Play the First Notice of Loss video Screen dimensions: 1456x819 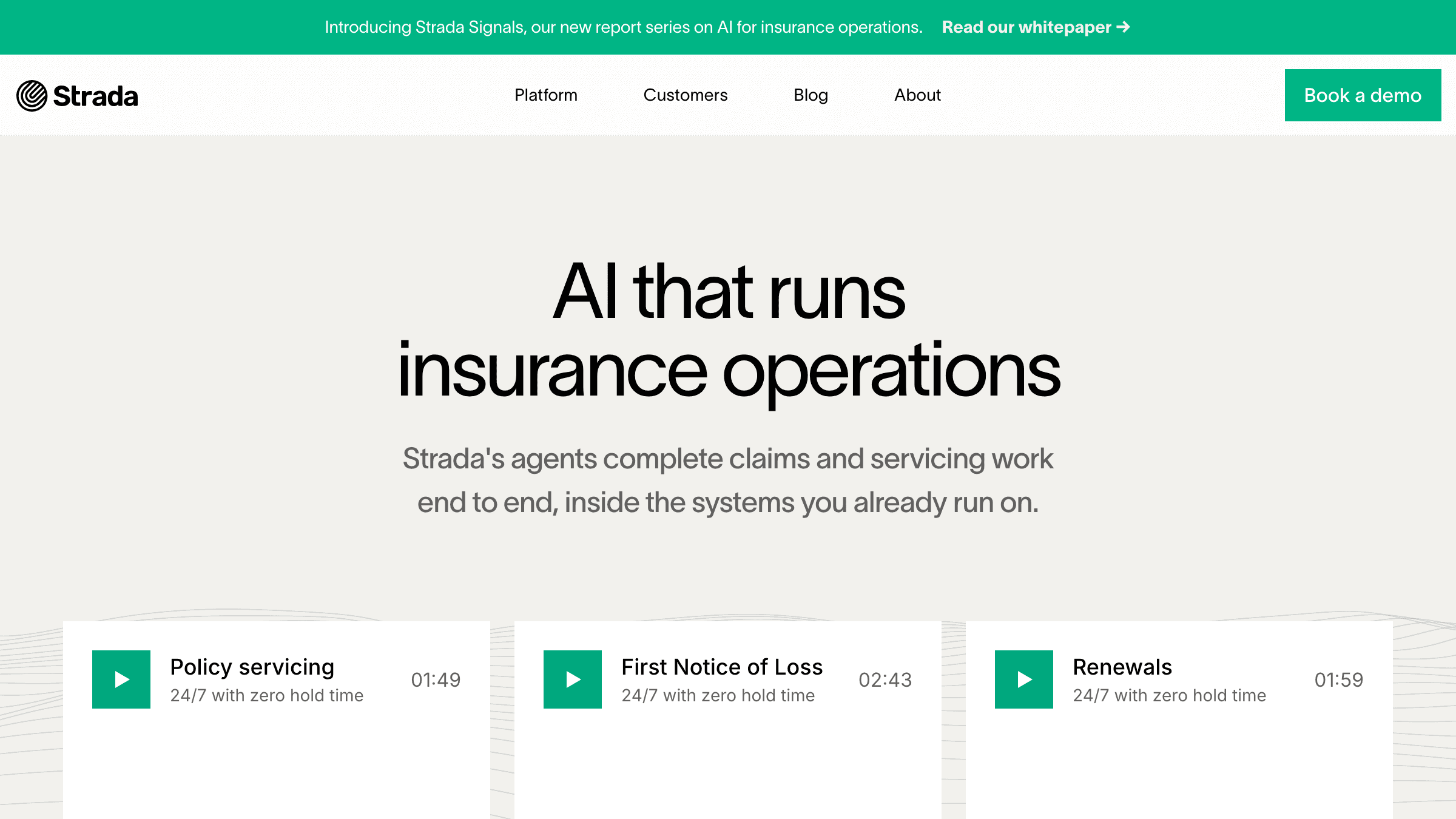coord(573,679)
